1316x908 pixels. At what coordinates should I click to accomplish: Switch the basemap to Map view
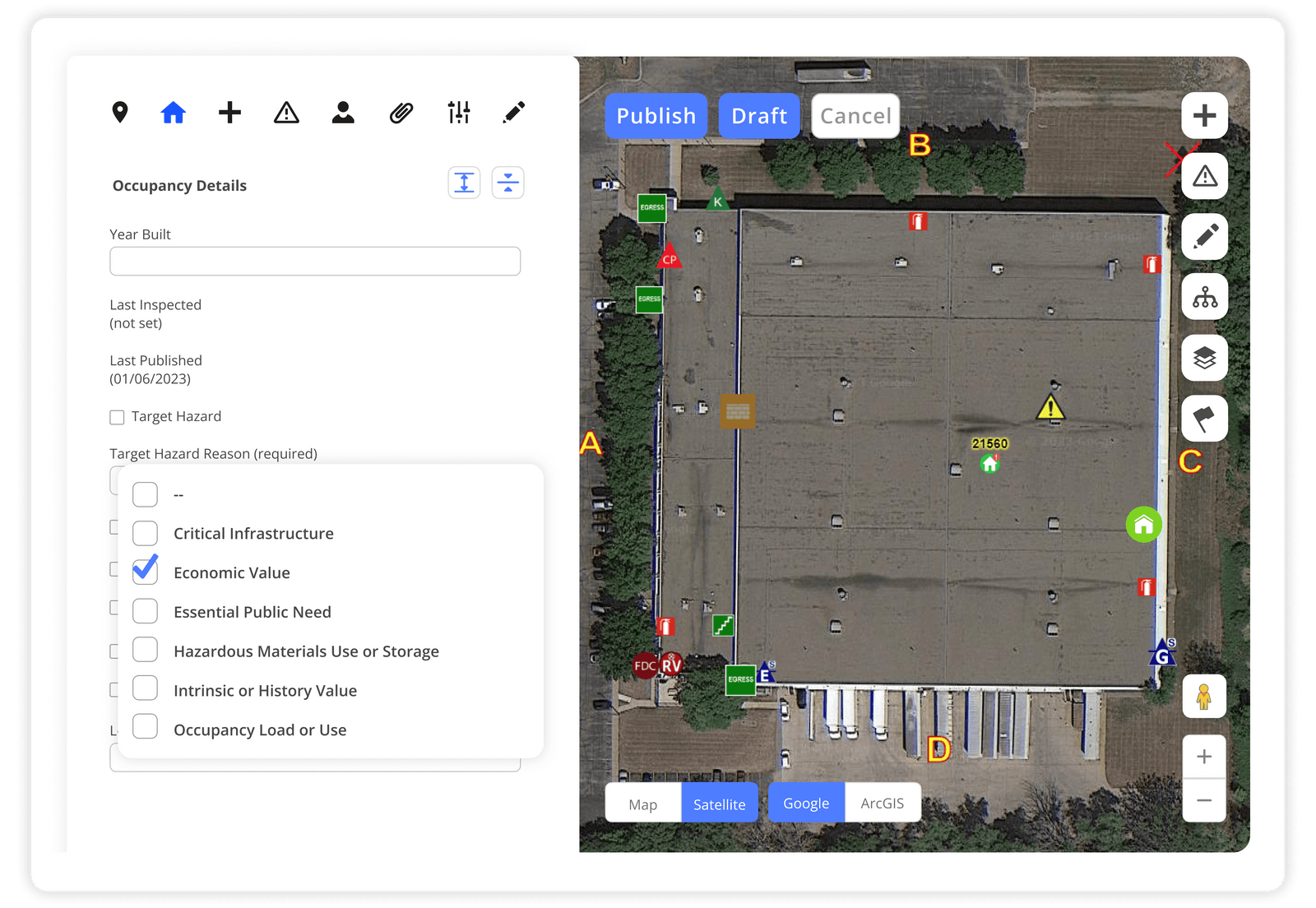(644, 804)
